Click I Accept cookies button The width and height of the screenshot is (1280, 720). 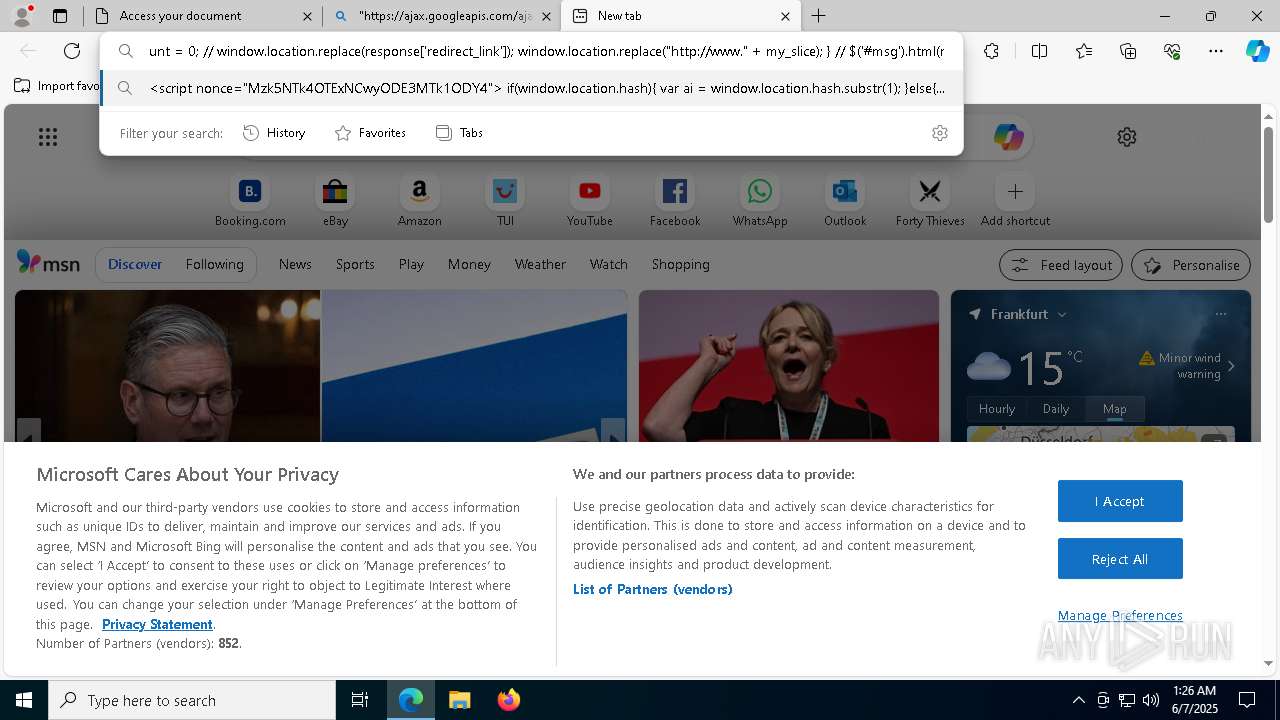tap(1120, 501)
